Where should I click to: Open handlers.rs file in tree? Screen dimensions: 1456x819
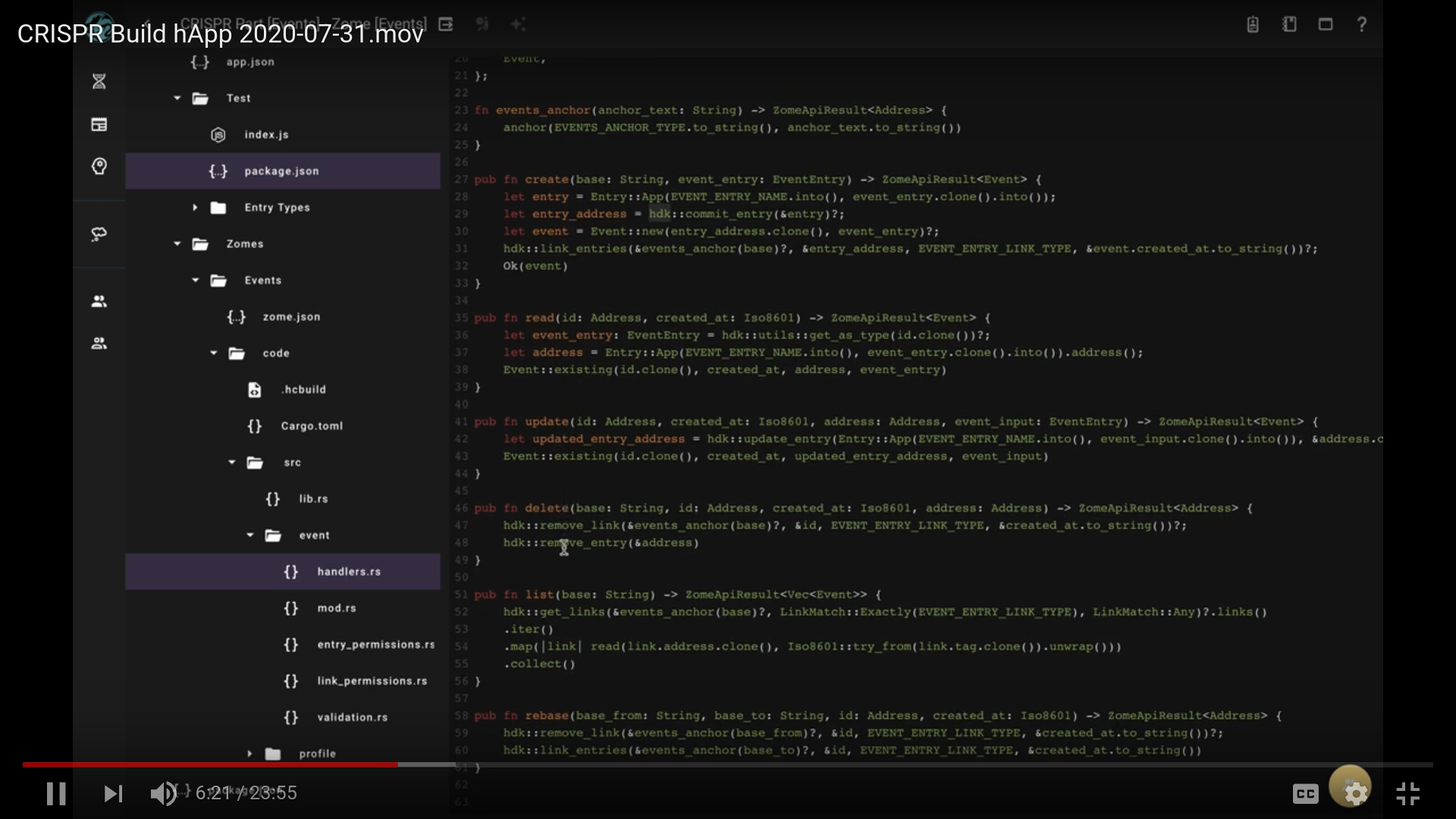tap(348, 572)
